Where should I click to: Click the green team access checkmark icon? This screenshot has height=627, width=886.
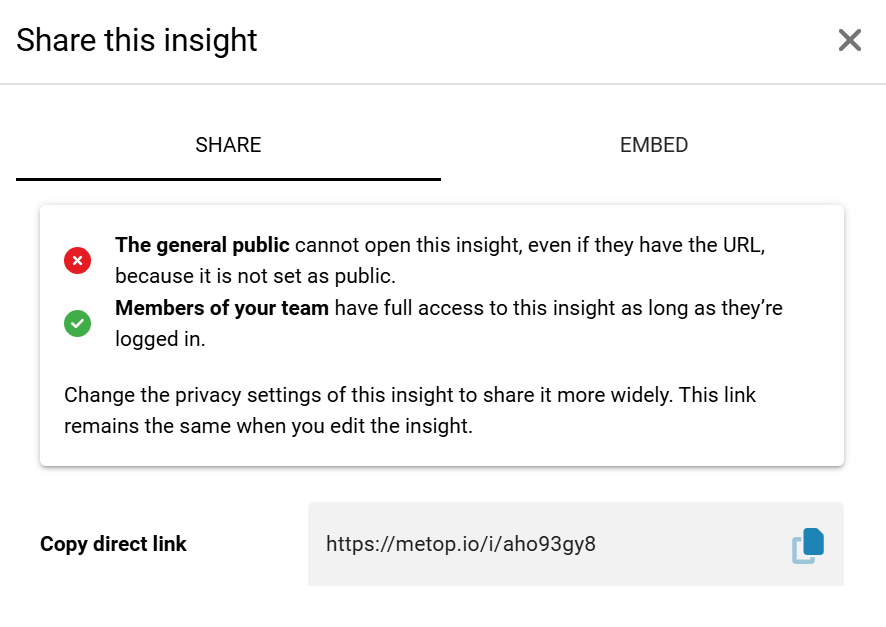tap(78, 323)
